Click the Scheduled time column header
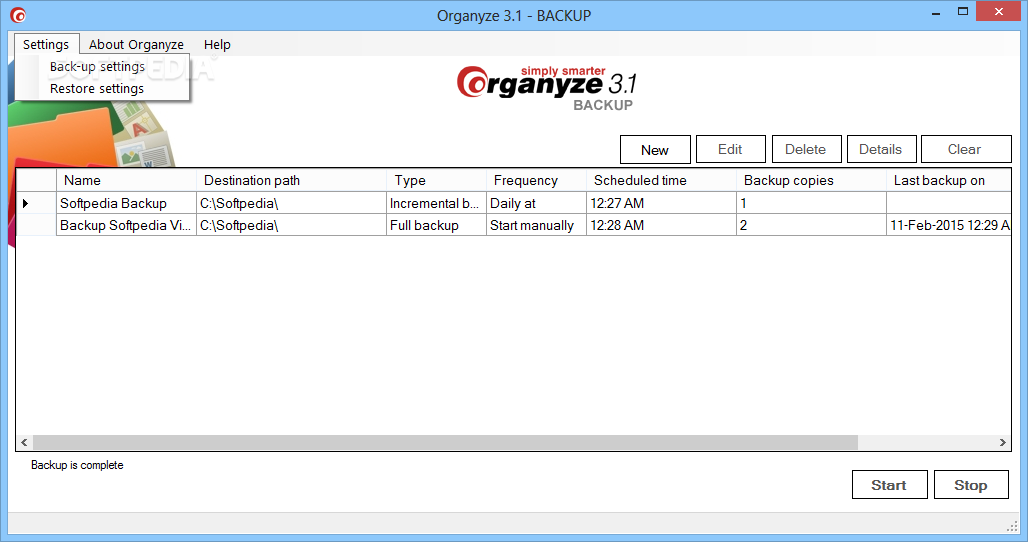The width and height of the screenshot is (1028, 542). (662, 180)
